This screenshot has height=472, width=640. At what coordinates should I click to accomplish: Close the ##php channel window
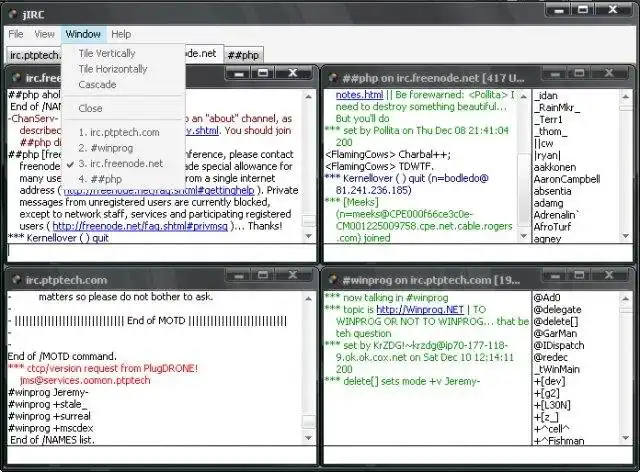click(x=609, y=73)
